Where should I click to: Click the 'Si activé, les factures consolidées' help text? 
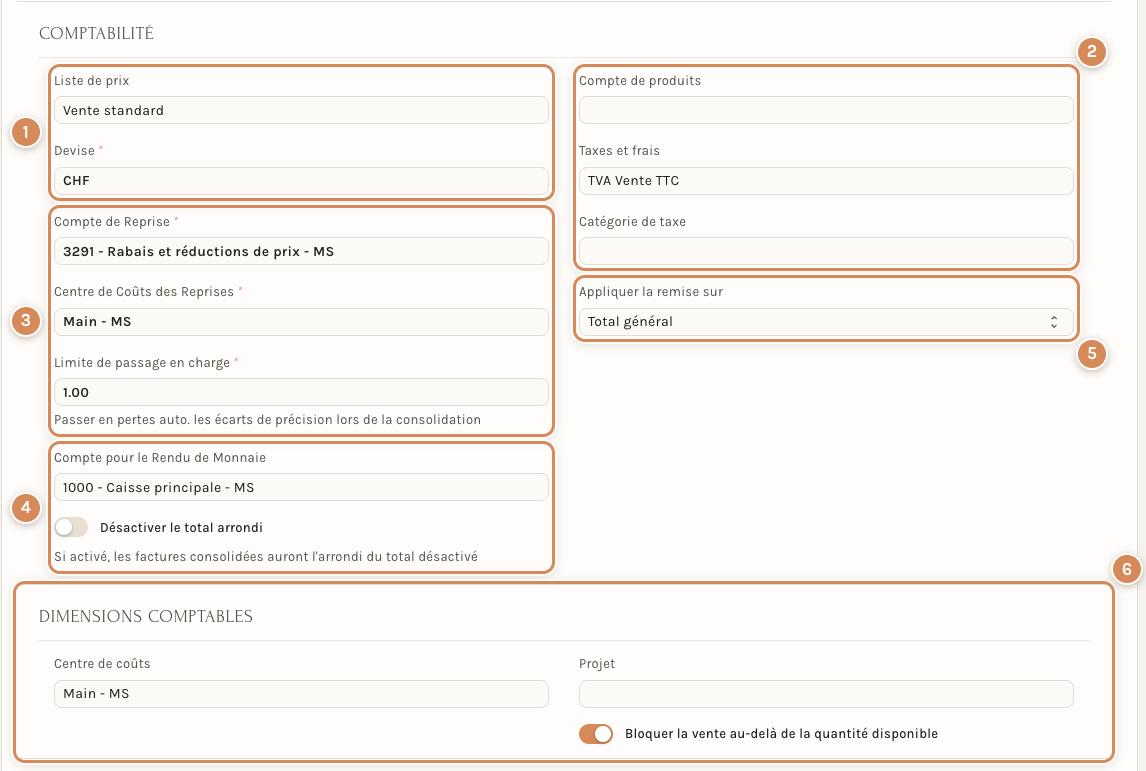(x=266, y=556)
